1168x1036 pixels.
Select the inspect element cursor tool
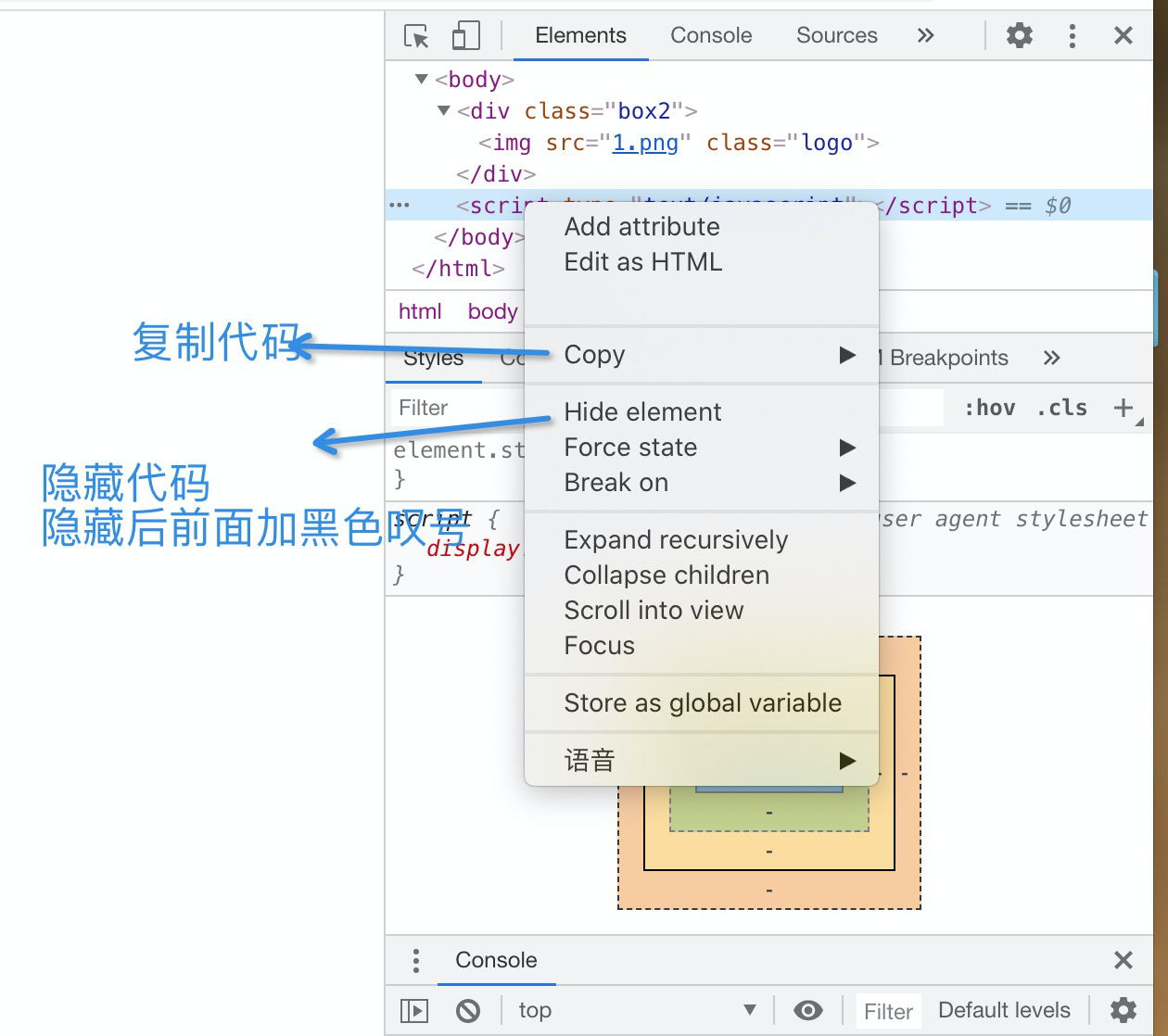coord(416,35)
